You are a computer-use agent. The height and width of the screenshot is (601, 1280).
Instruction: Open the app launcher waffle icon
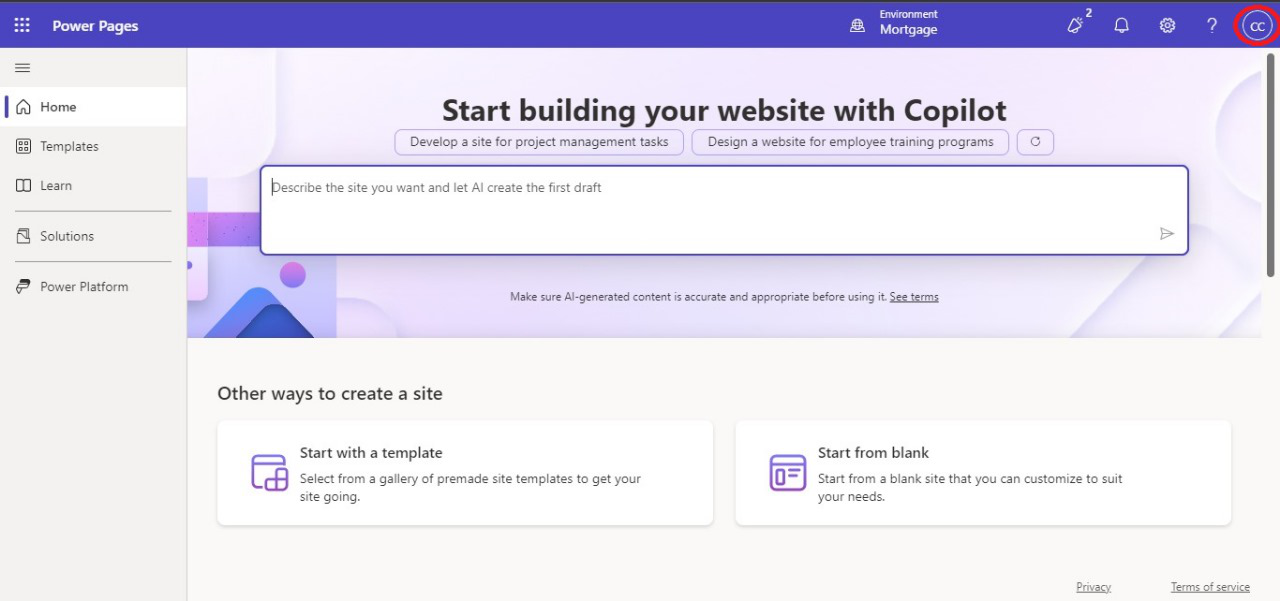(x=22, y=26)
